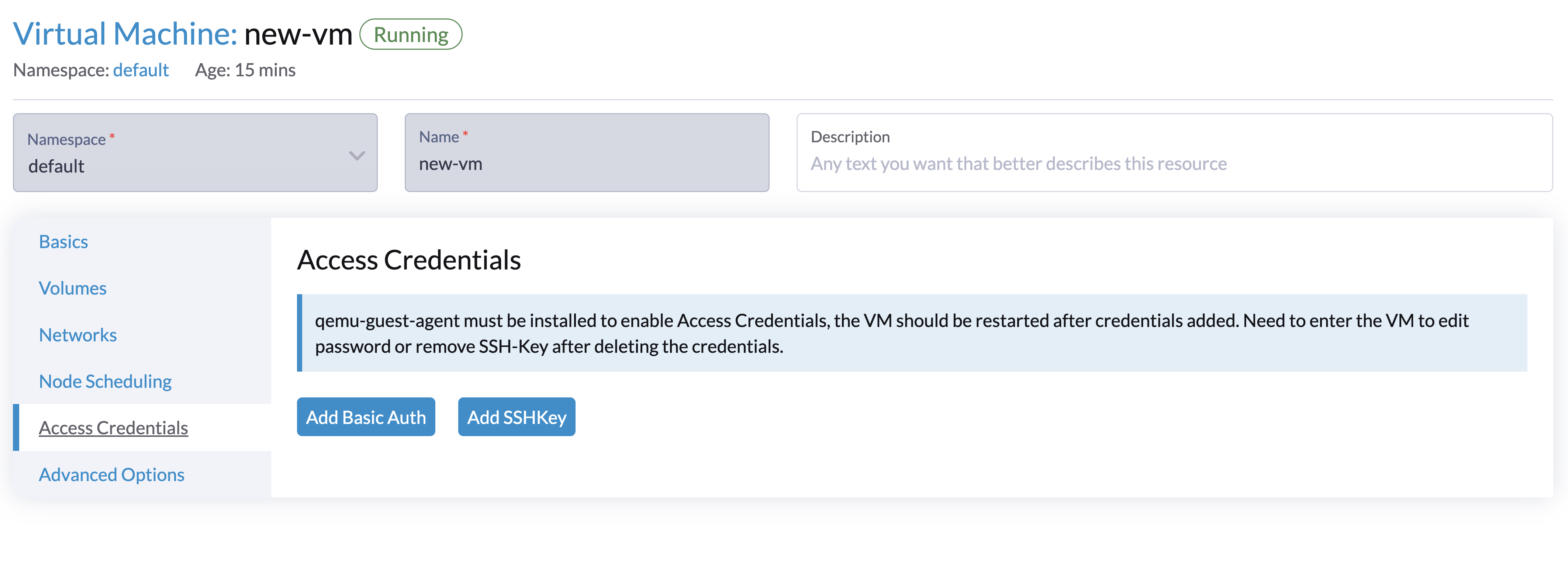Click the Description text field

1035,163
